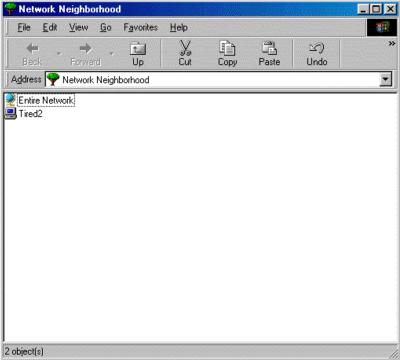Click the Back toolbar button
The width and height of the screenshot is (400, 360).
(x=32, y=53)
